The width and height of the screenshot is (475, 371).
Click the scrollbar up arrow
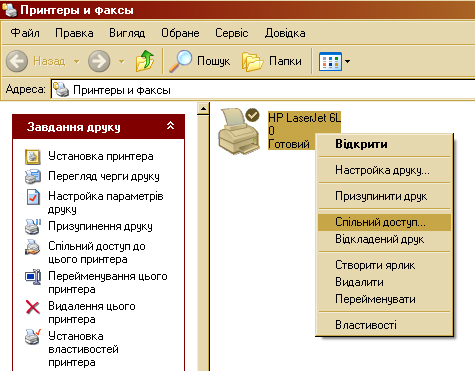(x=203, y=109)
